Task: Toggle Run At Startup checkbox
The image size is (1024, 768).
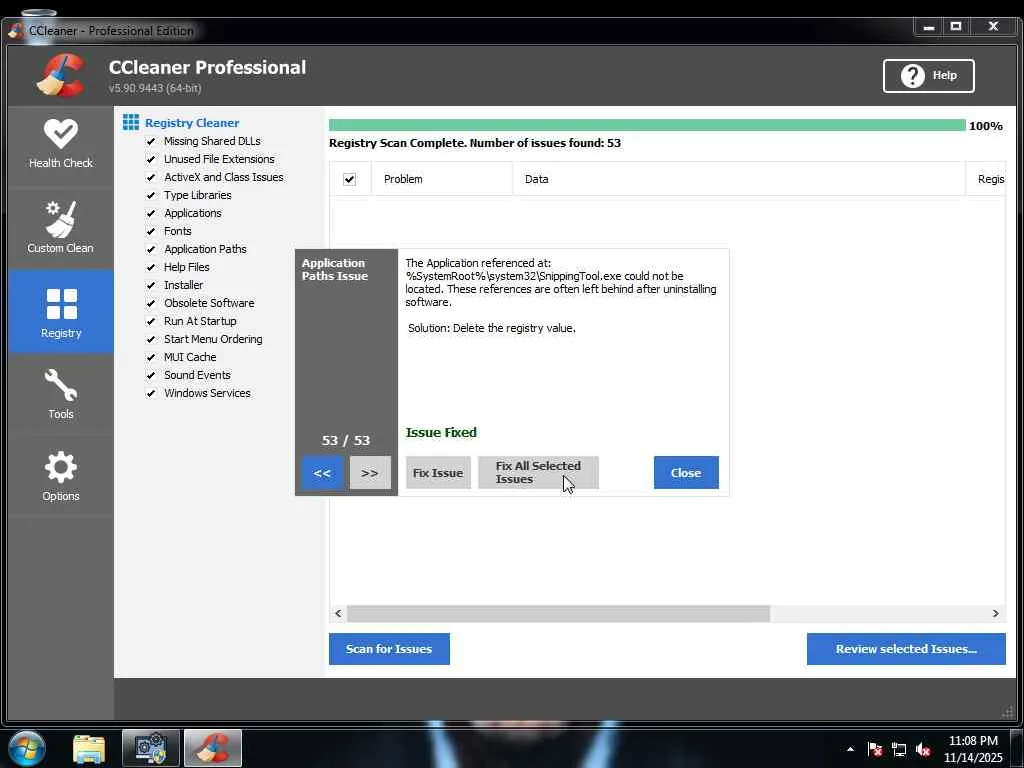Action: click(151, 321)
